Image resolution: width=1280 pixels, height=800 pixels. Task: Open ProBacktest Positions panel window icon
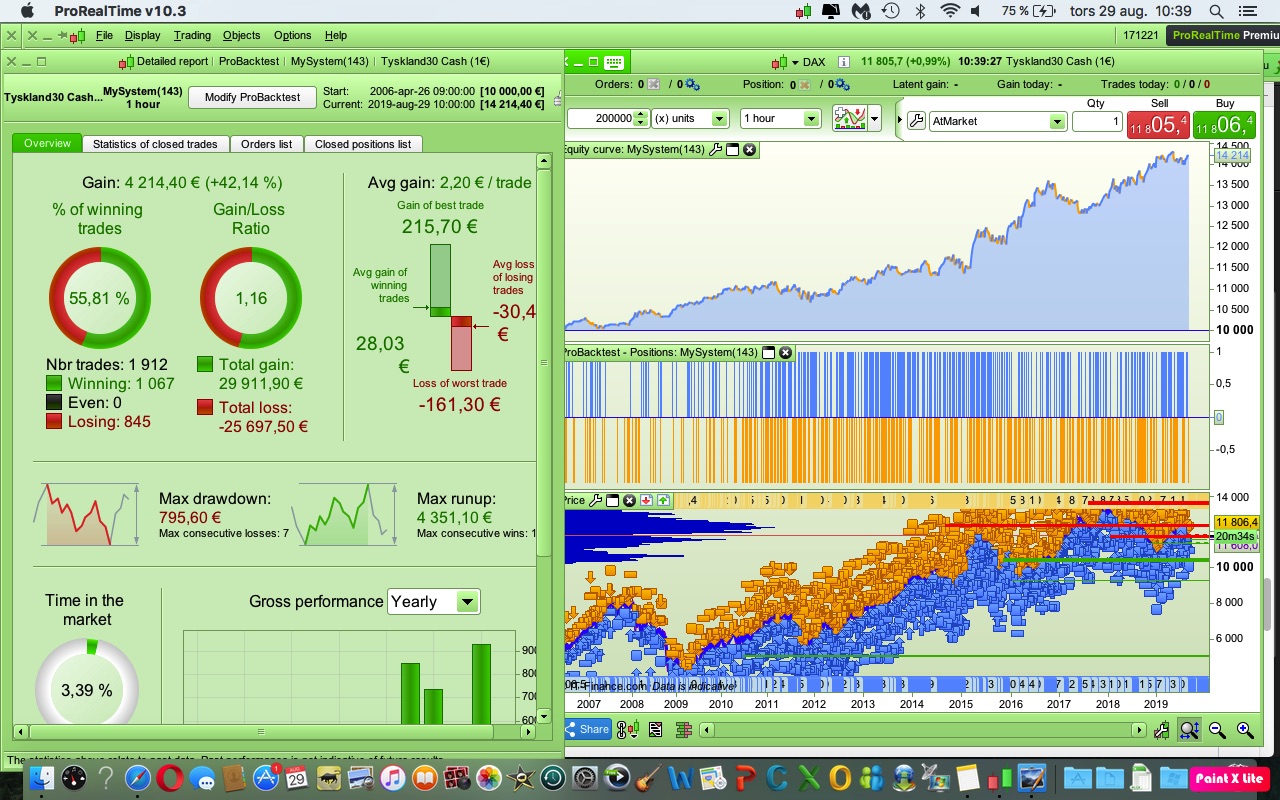click(x=769, y=353)
